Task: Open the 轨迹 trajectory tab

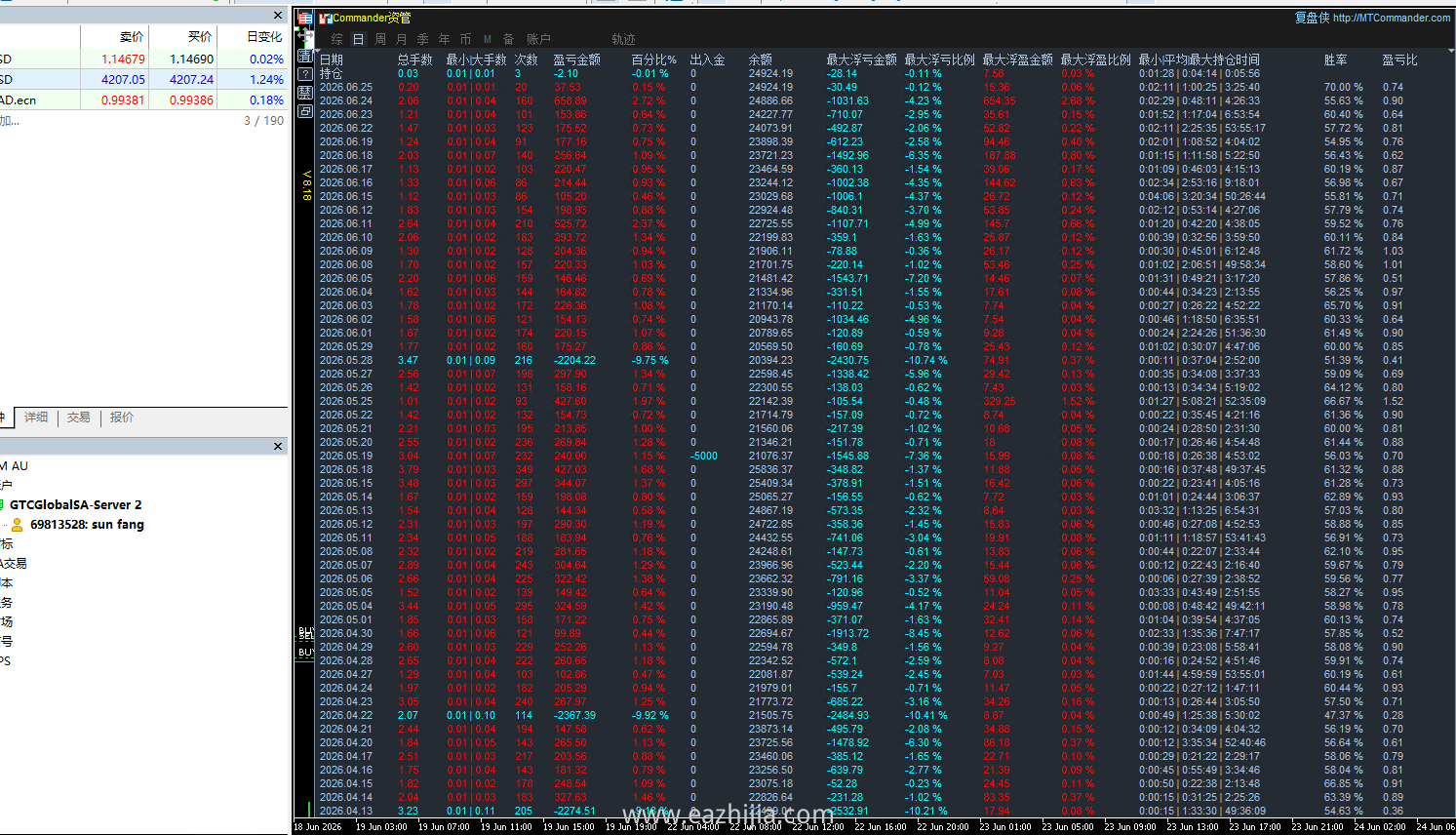Action: tap(623, 39)
